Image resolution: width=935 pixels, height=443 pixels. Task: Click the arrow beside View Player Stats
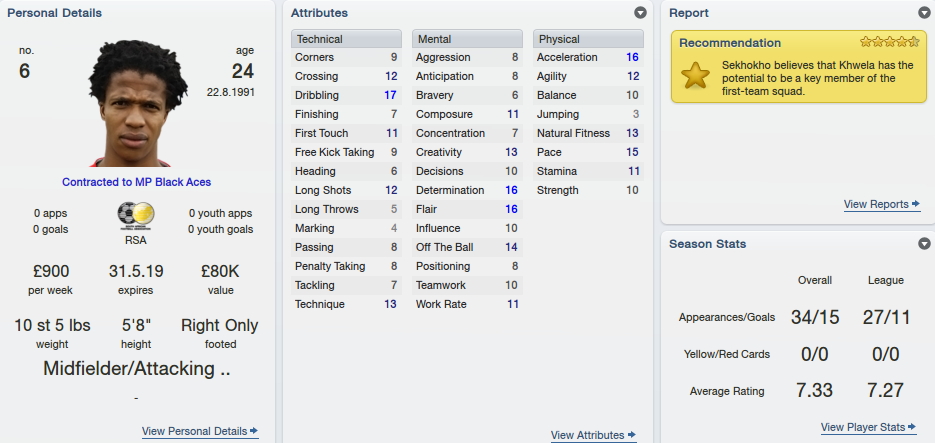tap(912, 427)
